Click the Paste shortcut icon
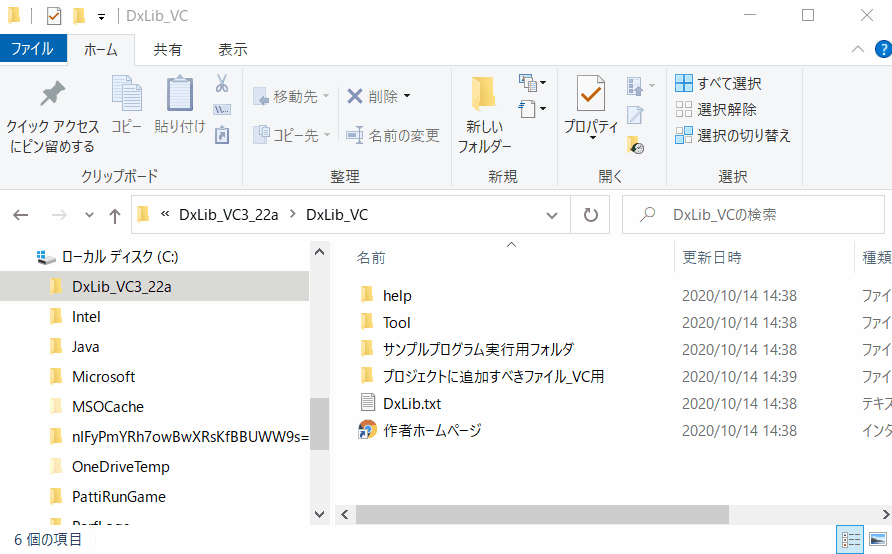This screenshot has width=892, height=554. pyautogui.click(x=222, y=135)
